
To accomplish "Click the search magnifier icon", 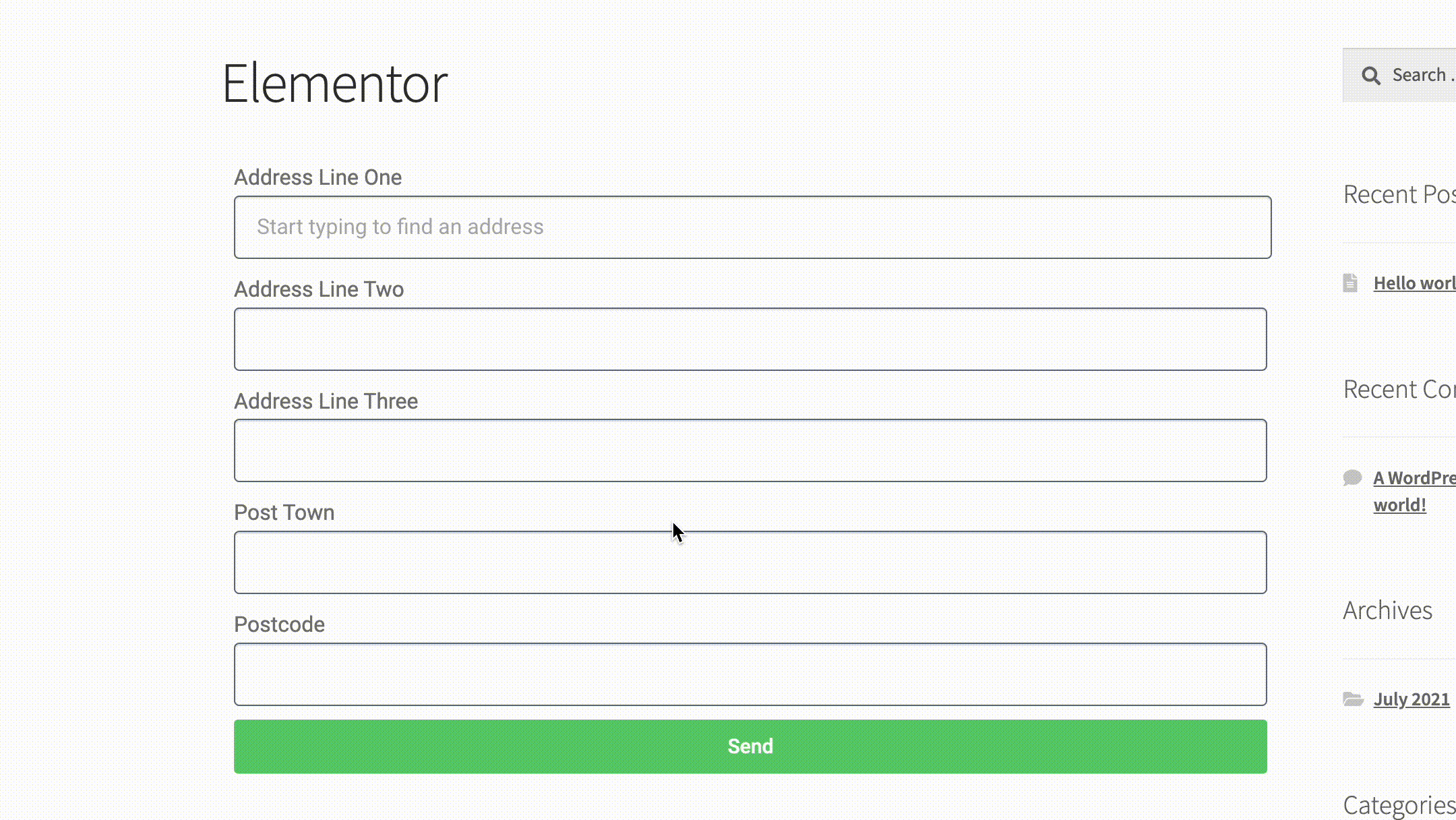I will tap(1372, 74).
